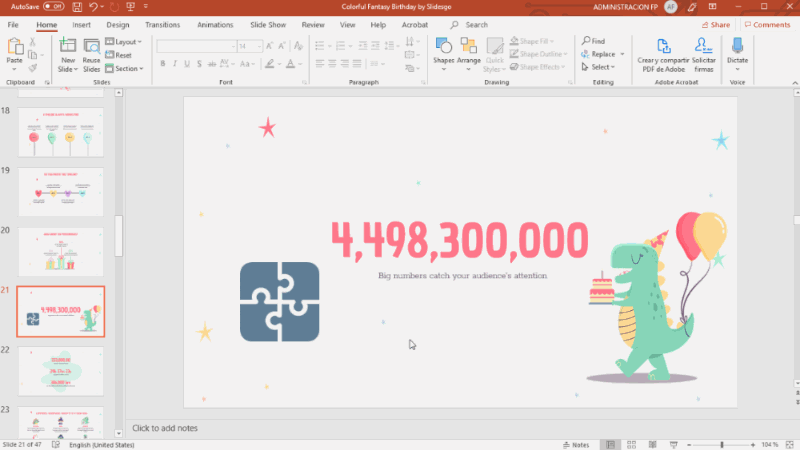
Task: Toggle the AutoSave switch
Action: [53, 7]
